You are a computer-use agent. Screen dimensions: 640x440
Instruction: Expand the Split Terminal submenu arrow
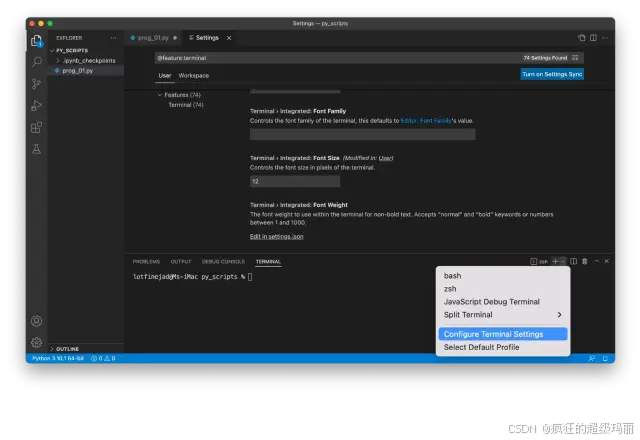tap(559, 315)
